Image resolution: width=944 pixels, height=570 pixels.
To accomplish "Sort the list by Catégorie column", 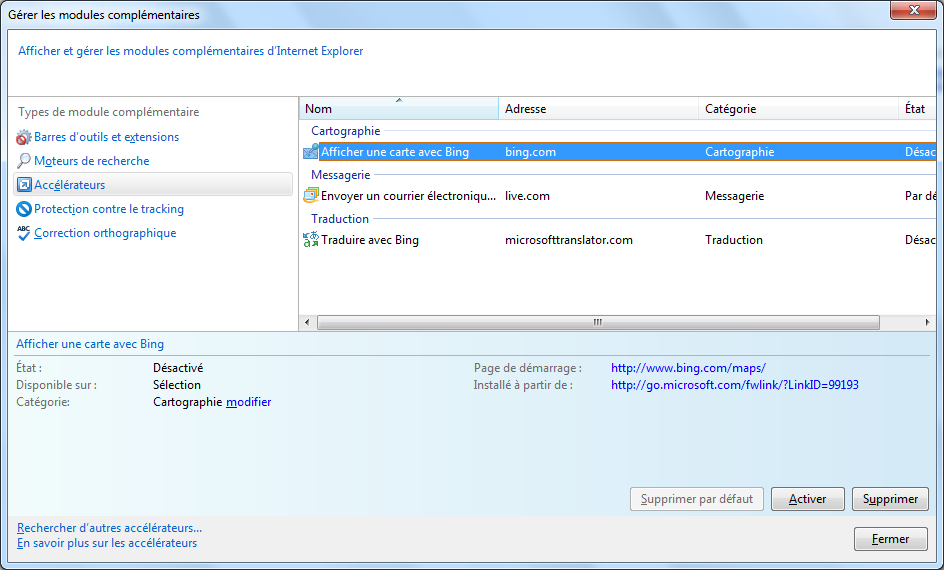I will [798, 108].
